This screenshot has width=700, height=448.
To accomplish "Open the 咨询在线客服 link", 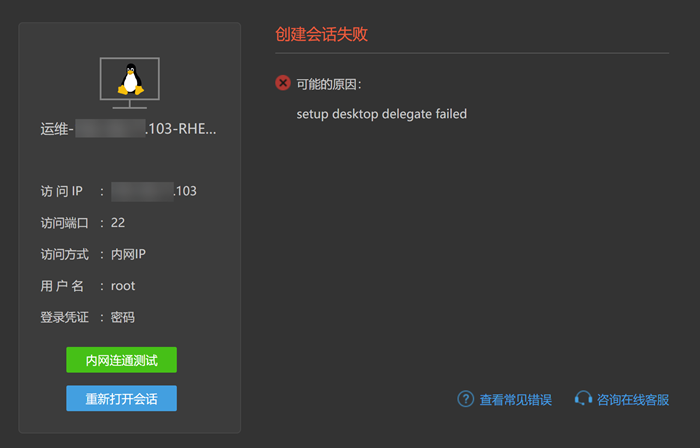I will 633,400.
